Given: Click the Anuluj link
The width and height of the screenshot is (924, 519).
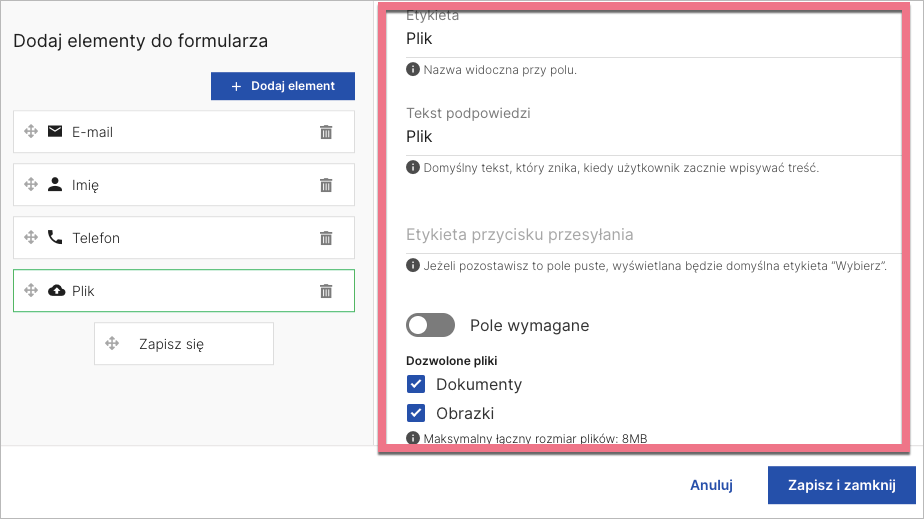Looking at the screenshot, I should coord(711,485).
